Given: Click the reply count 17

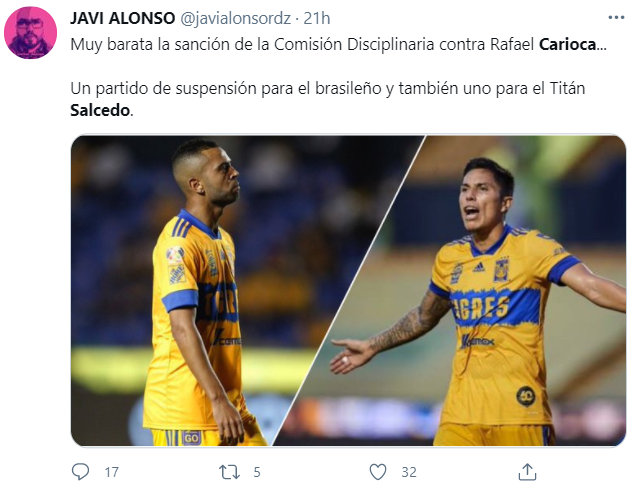Looking at the screenshot, I should [x=111, y=472].
